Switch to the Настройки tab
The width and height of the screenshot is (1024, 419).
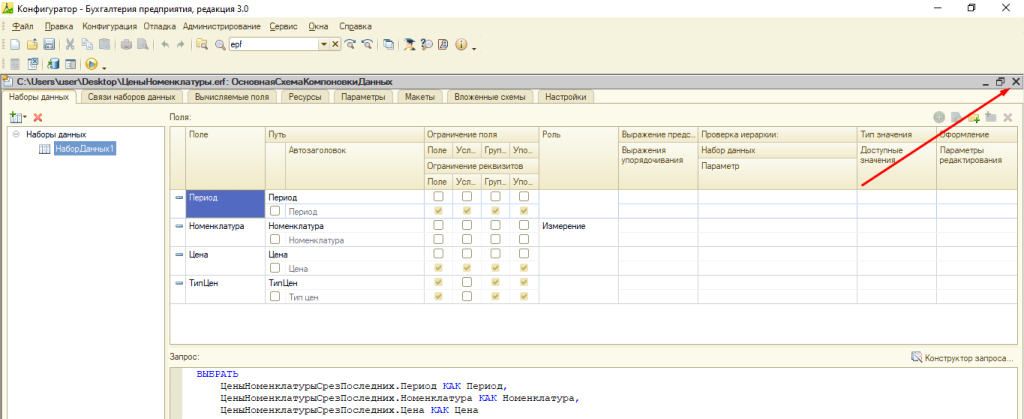(x=567, y=97)
